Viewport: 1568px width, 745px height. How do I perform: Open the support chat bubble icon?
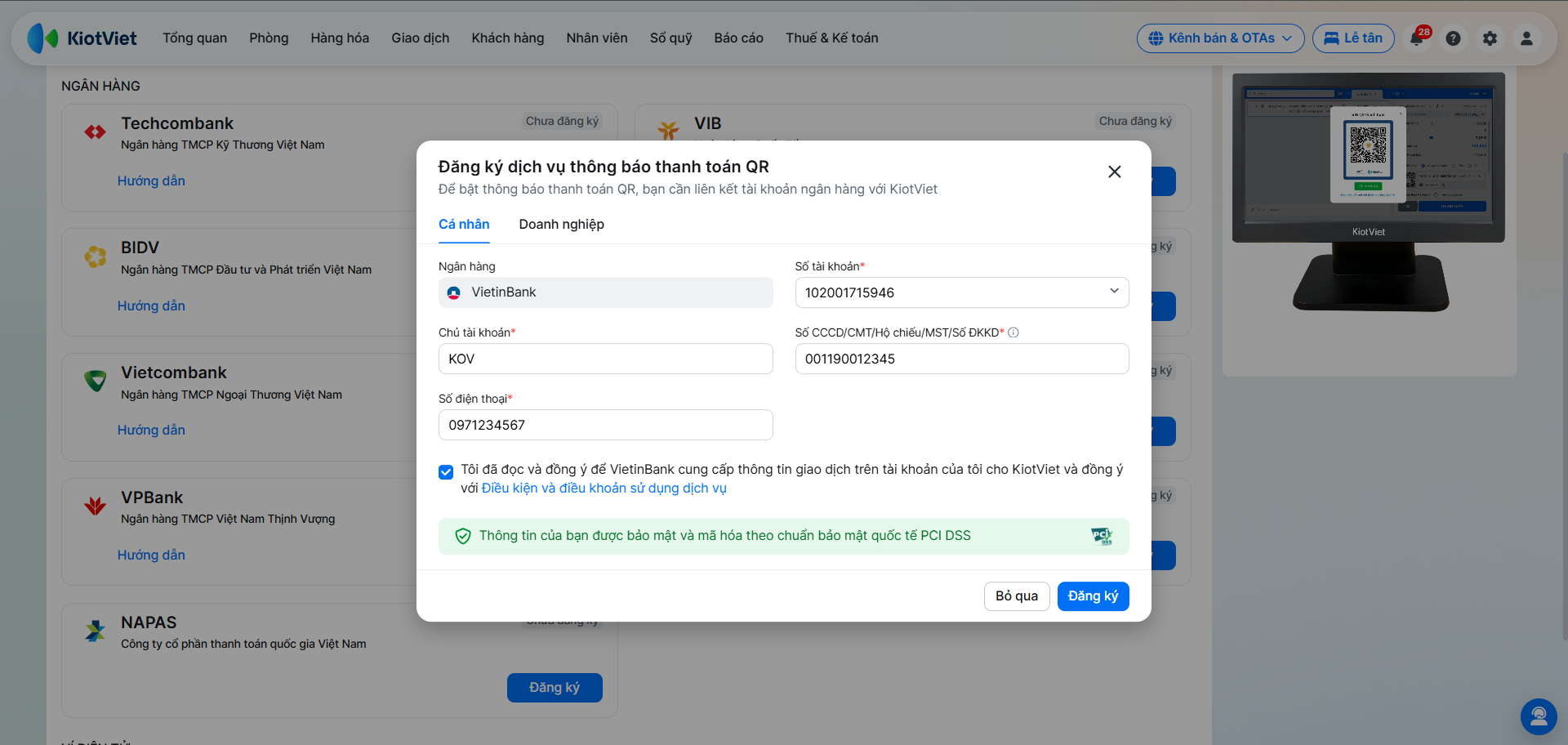(x=1539, y=716)
